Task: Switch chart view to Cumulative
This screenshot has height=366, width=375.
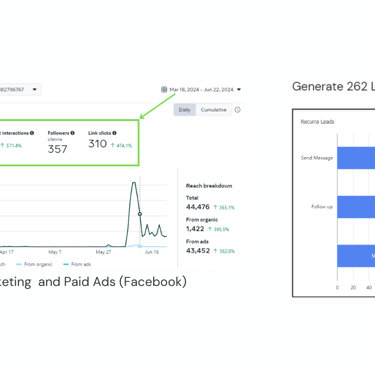Action: [214, 110]
